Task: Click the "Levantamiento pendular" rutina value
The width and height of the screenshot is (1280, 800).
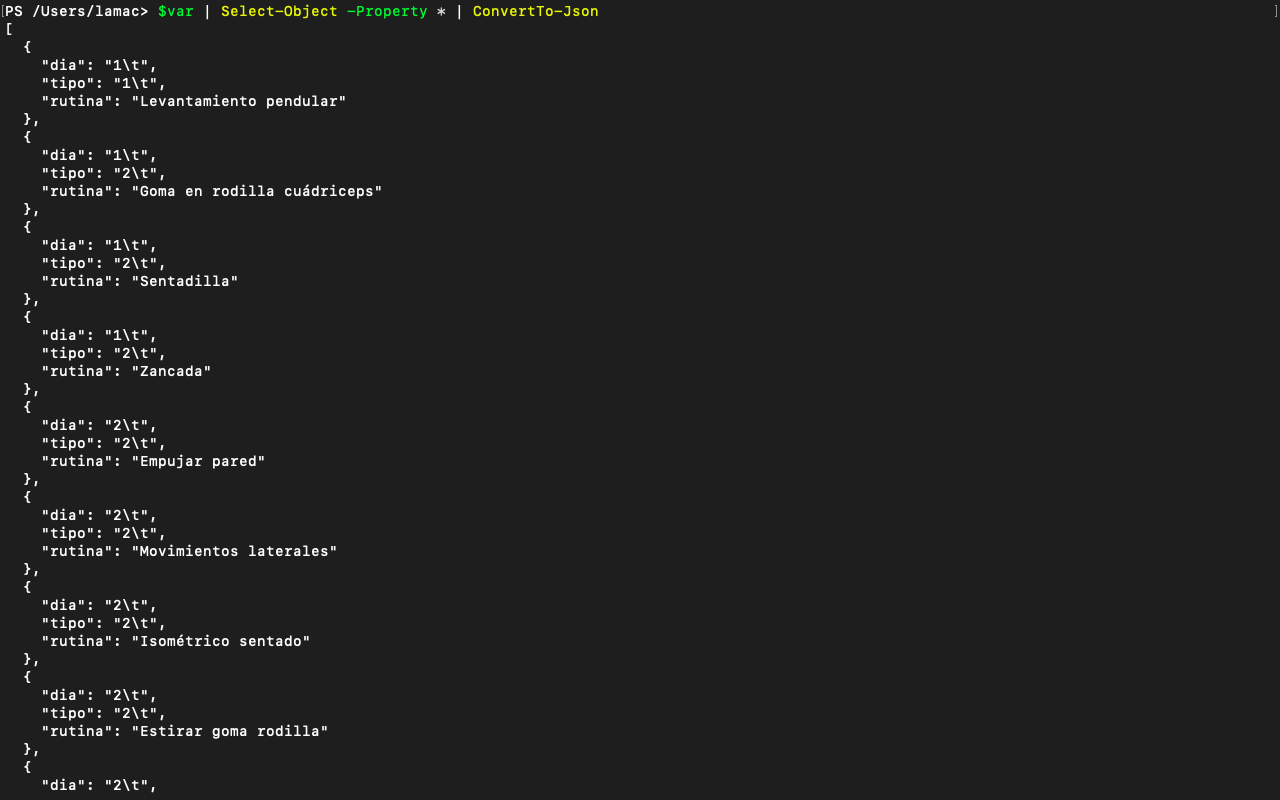Action: 239,101
